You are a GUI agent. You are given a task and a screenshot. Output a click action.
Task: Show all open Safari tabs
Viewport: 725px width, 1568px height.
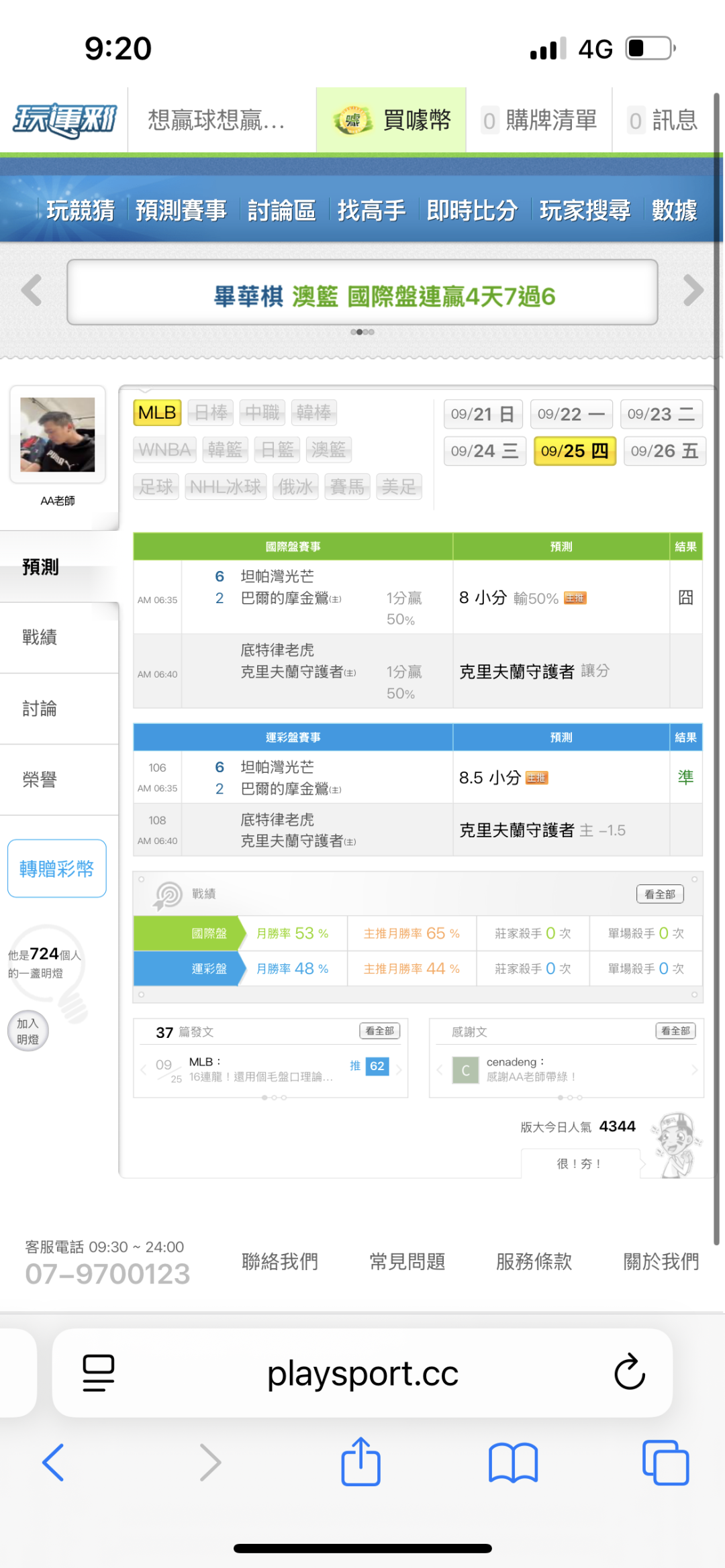[x=665, y=1463]
